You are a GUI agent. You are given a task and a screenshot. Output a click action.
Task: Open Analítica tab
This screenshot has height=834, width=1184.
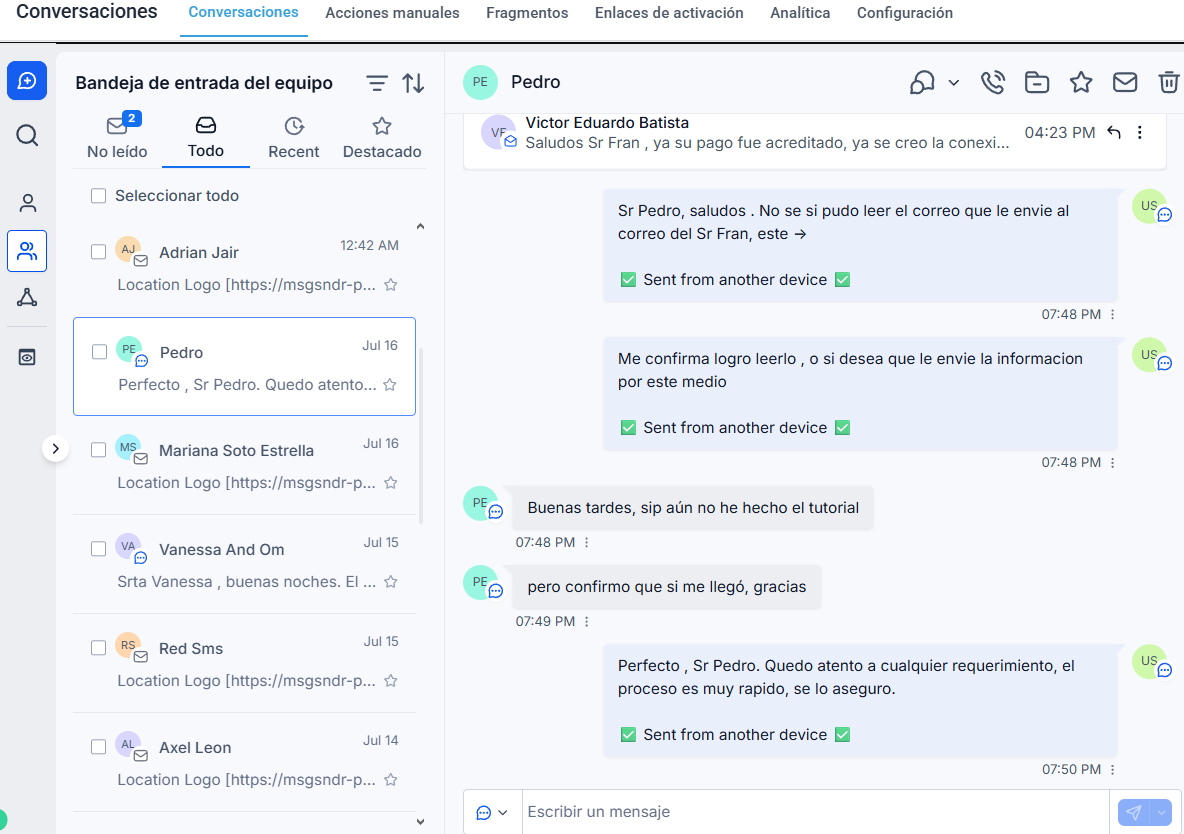tap(800, 13)
